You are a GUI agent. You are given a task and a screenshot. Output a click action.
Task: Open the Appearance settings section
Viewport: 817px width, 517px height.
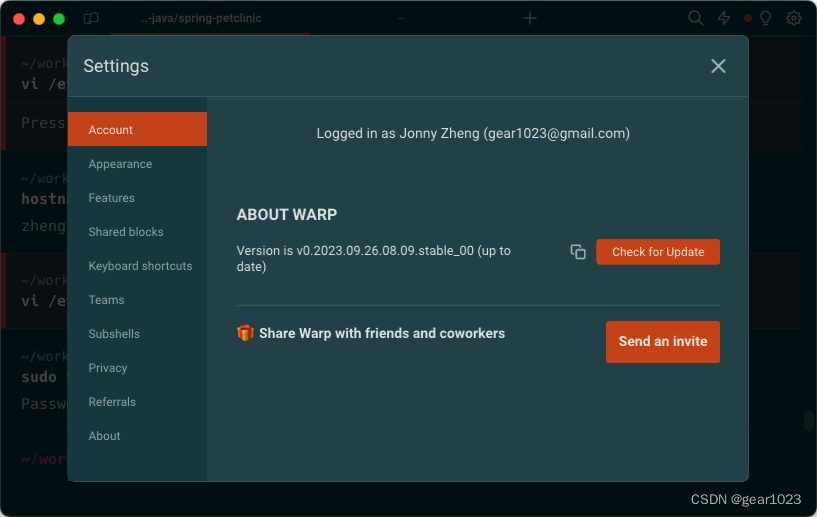click(138, 164)
